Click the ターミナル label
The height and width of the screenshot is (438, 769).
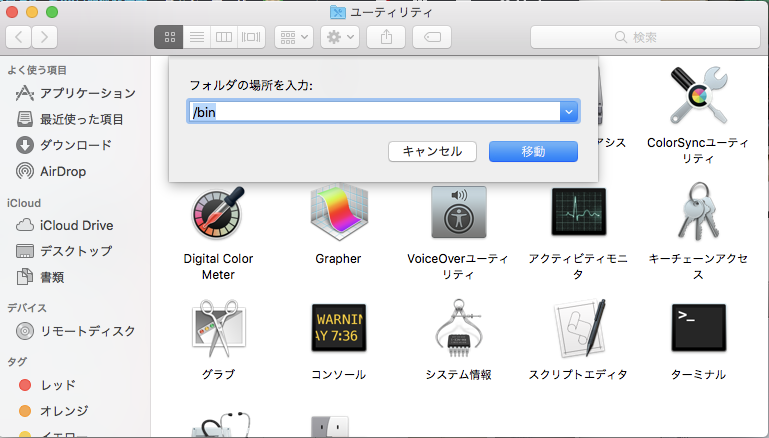pos(698,375)
